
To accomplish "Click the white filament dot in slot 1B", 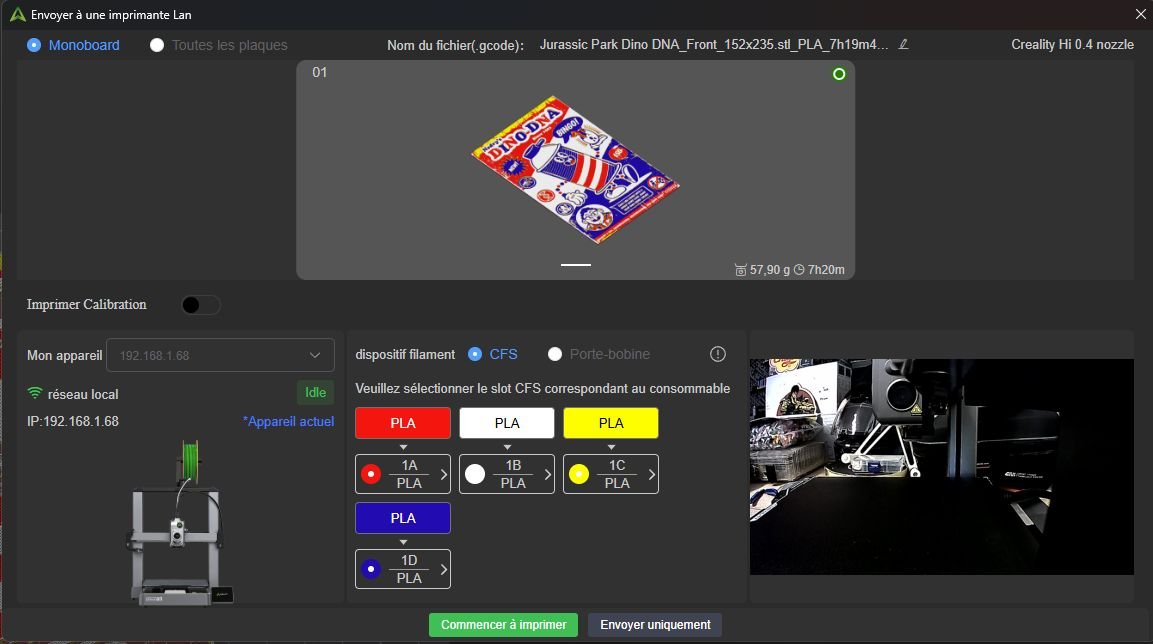I will (475, 474).
